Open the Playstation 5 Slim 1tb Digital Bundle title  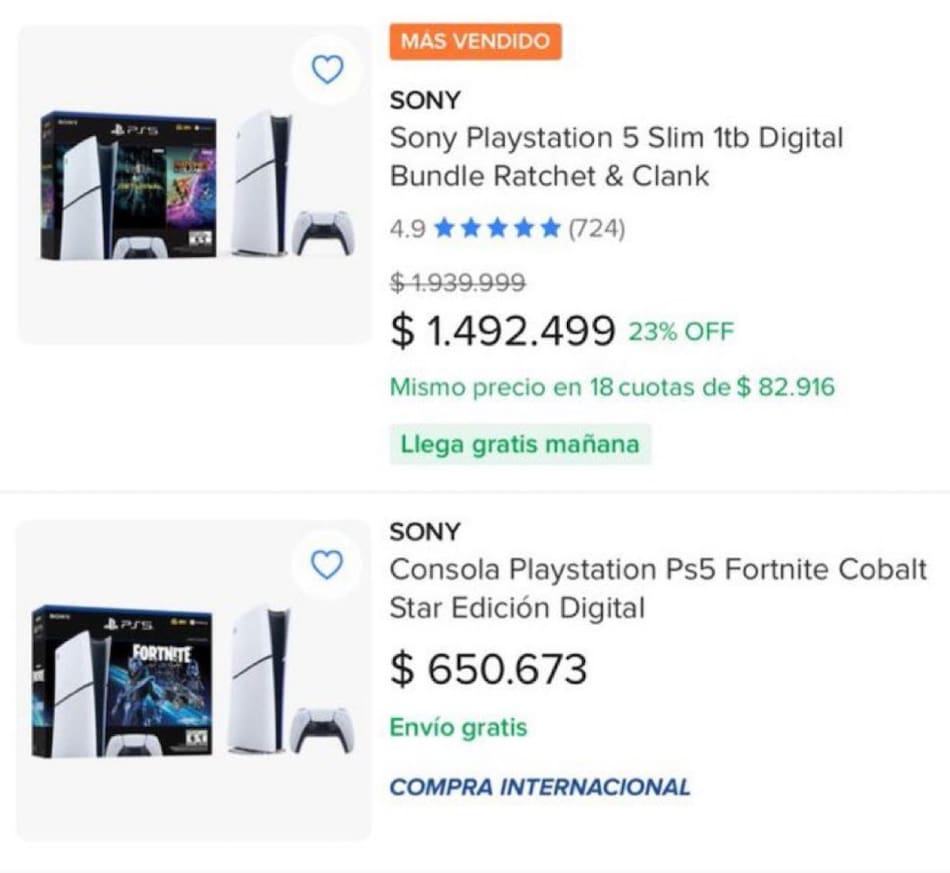pos(616,156)
